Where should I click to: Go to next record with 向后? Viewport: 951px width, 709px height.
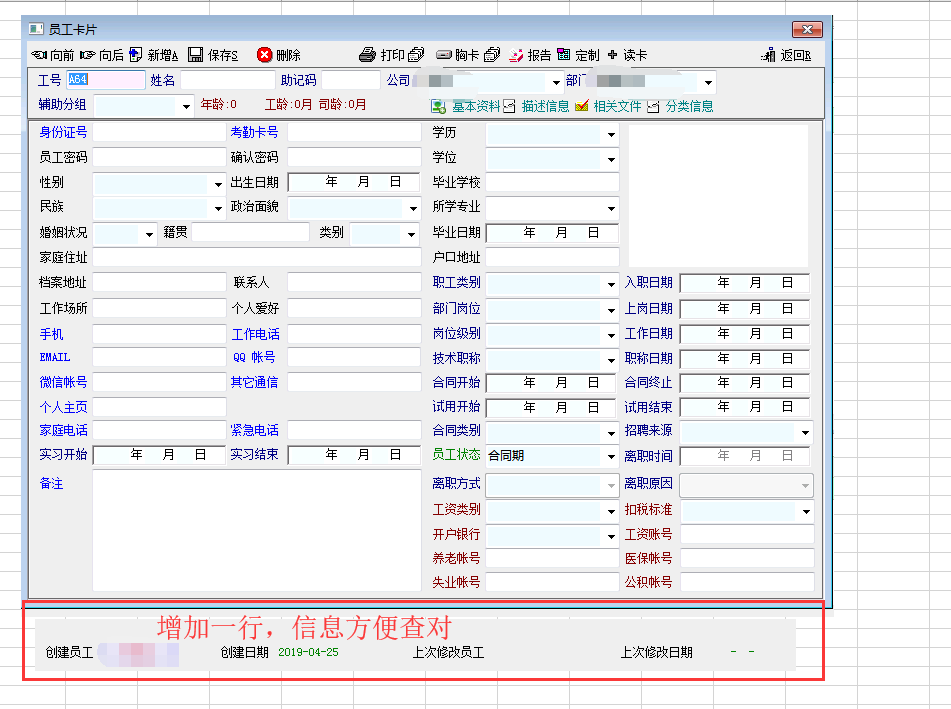point(102,55)
